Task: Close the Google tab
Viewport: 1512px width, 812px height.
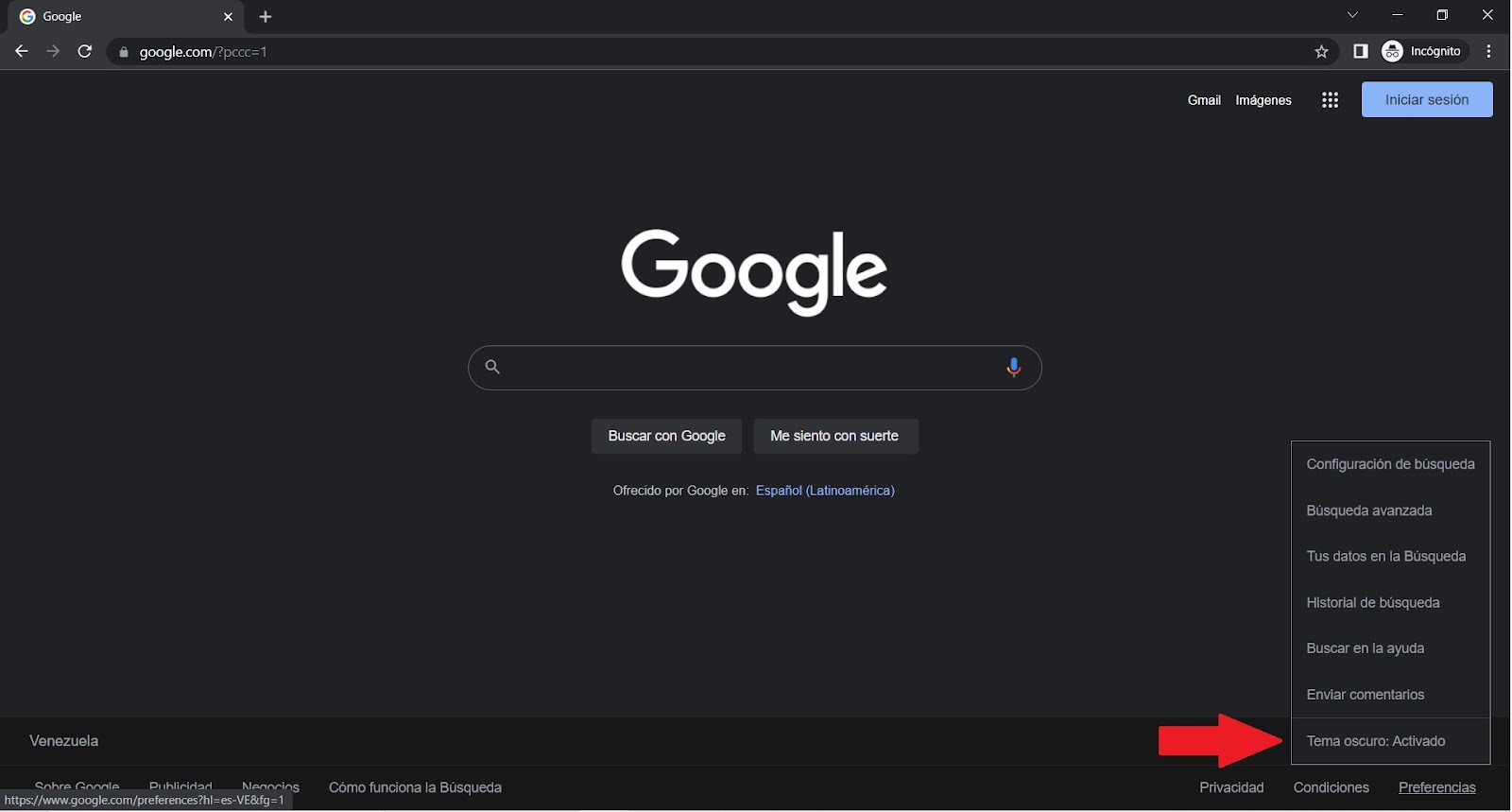Action: point(228,17)
